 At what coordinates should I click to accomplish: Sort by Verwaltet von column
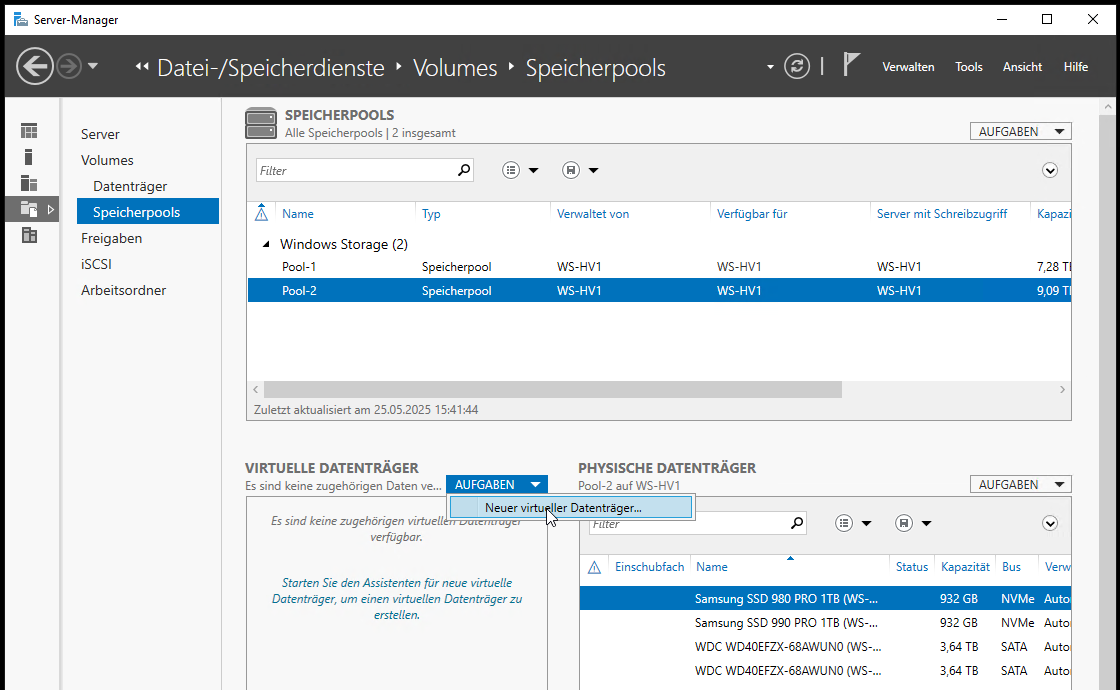[x=593, y=214]
